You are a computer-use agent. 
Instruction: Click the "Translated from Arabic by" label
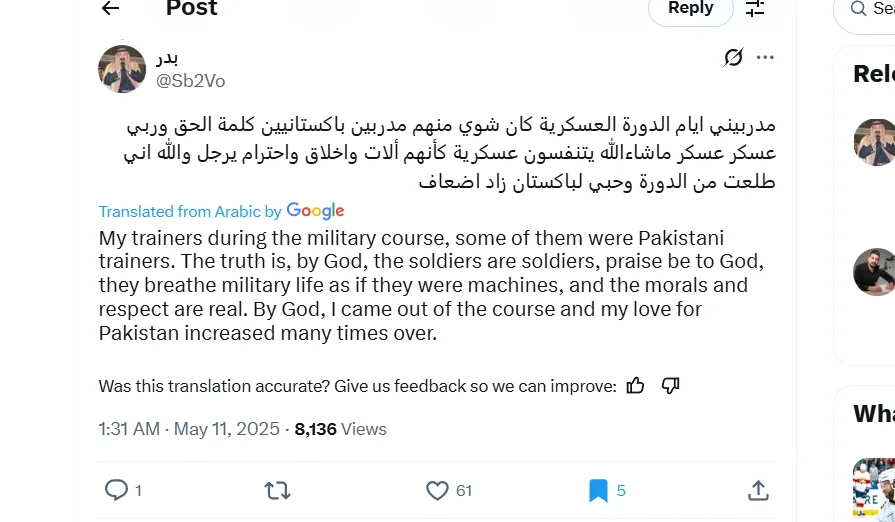(x=190, y=211)
